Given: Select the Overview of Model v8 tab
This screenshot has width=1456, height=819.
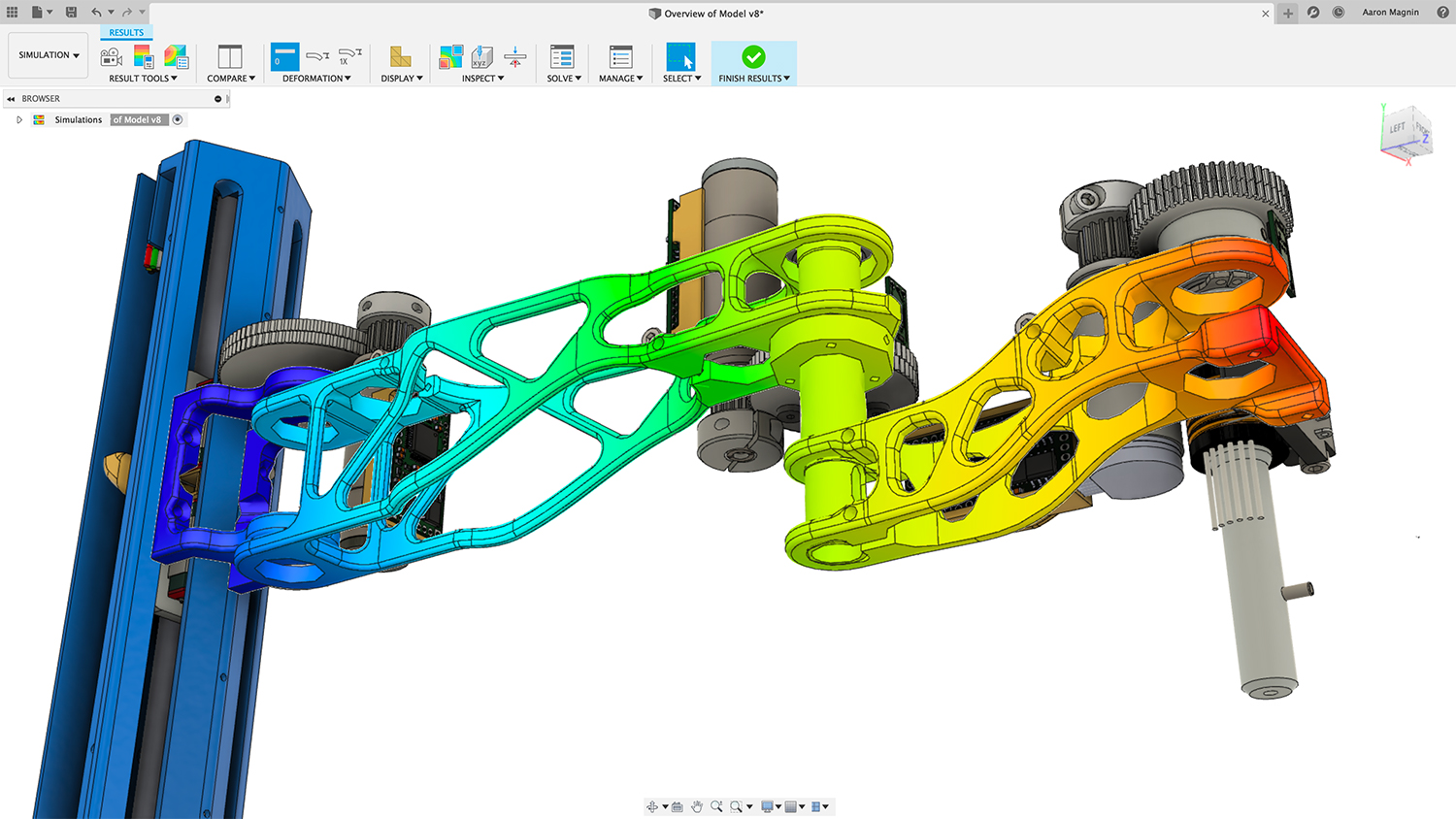Looking at the screenshot, I should pyautogui.click(x=706, y=14).
